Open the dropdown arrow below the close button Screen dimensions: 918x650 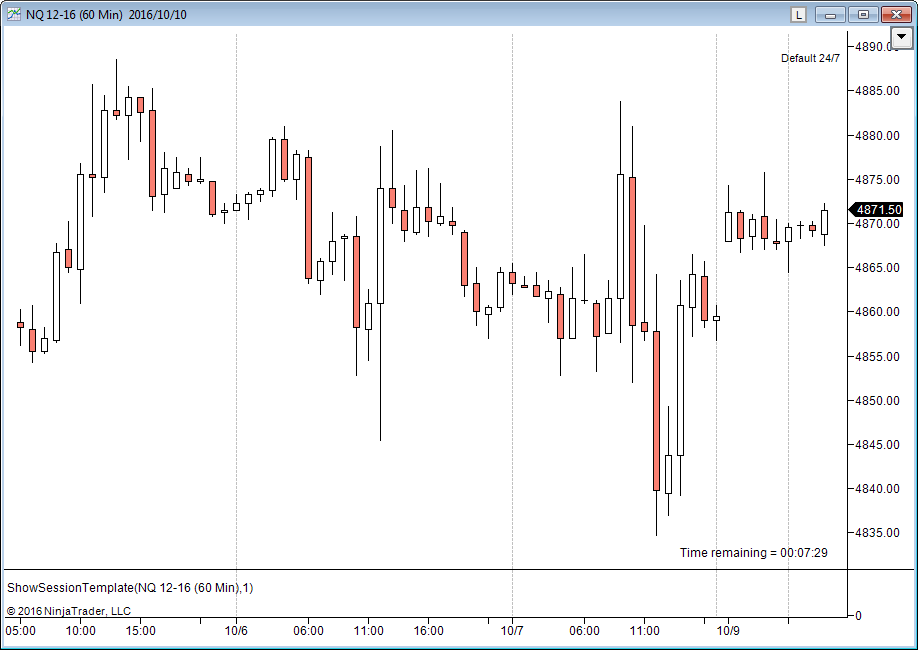point(901,37)
